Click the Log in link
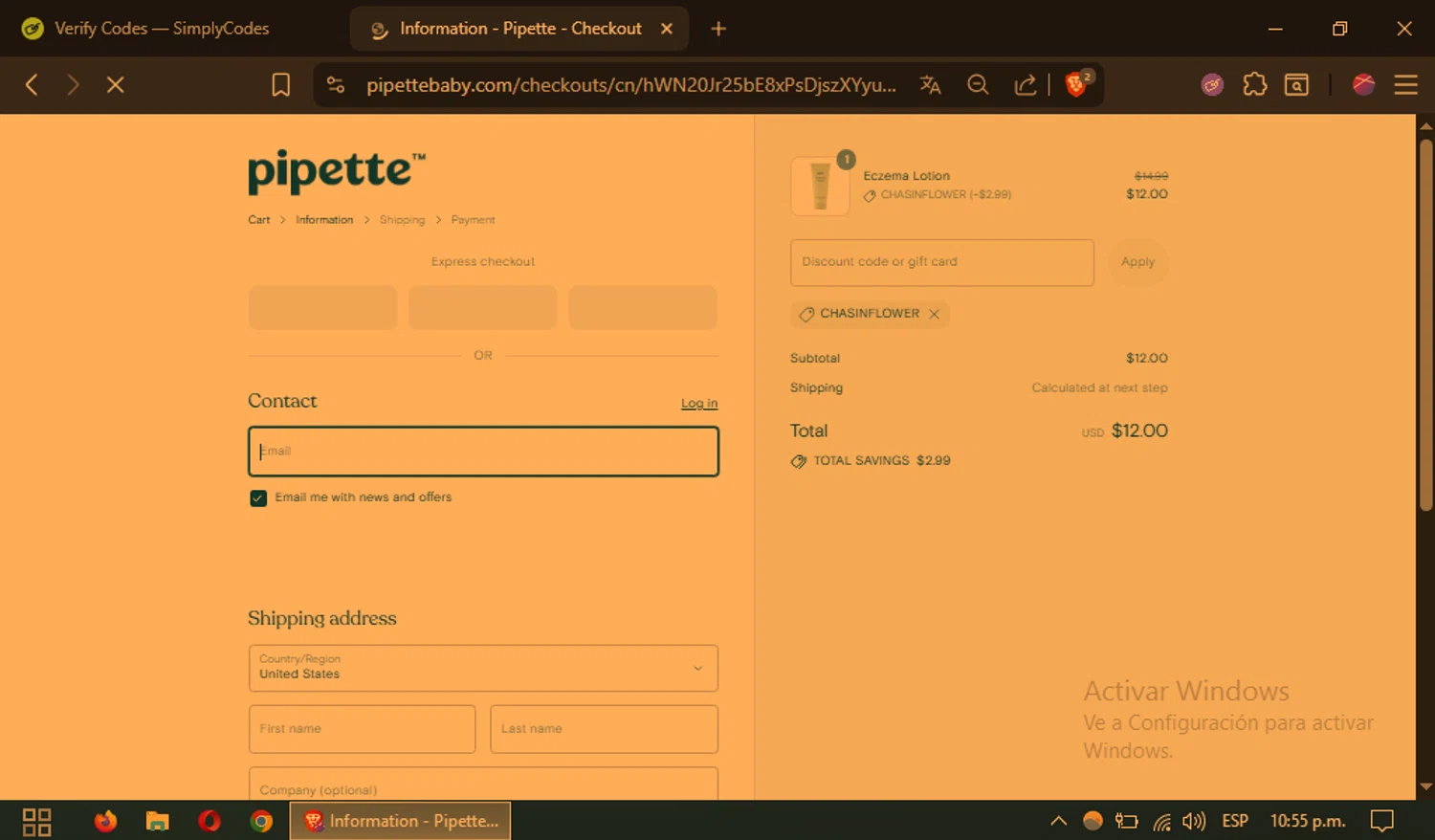Image resolution: width=1435 pixels, height=840 pixels. 699,404
